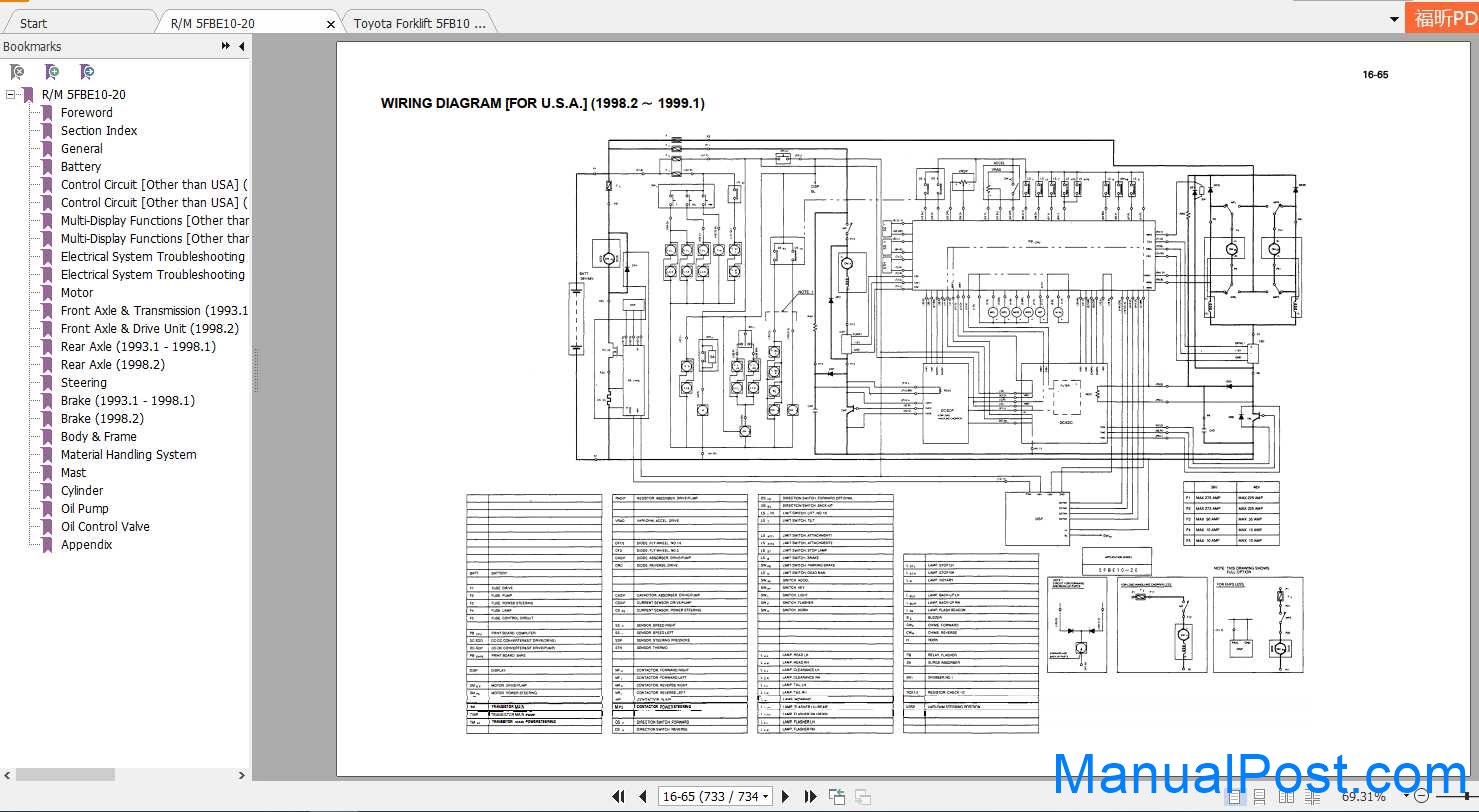Click the bookmark icon beside Cylinder
This screenshot has height=812, width=1479.
(47, 491)
